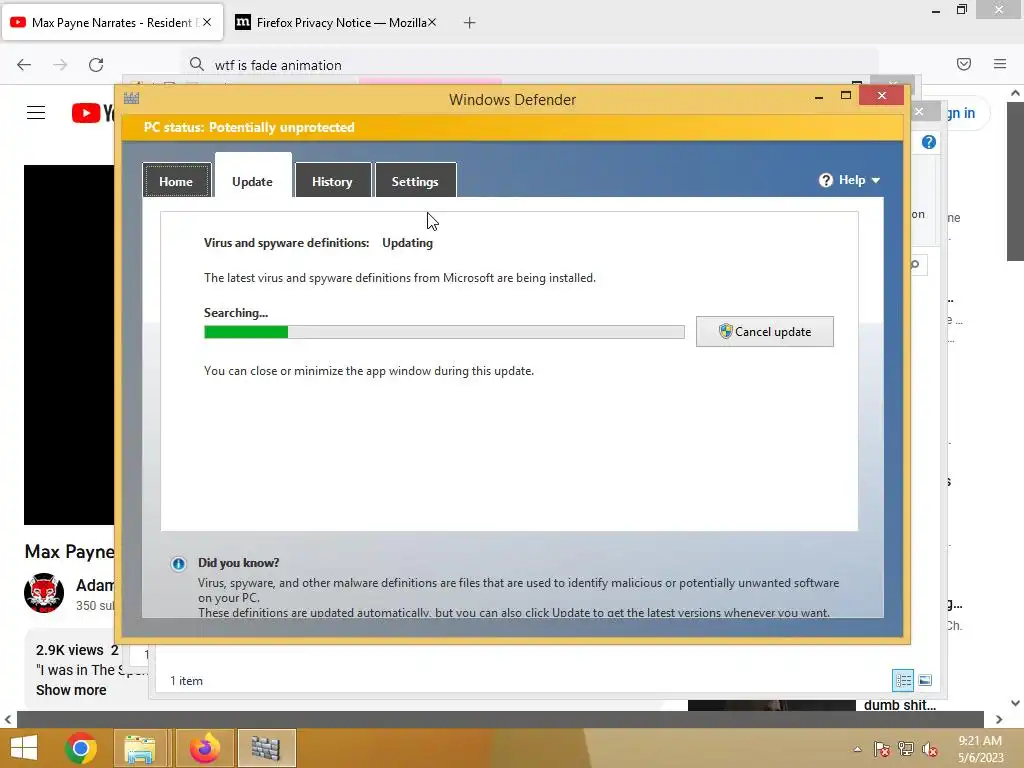Viewport: 1024px width, 768px height.
Task: Click the Help question mark icon
Action: (826, 180)
